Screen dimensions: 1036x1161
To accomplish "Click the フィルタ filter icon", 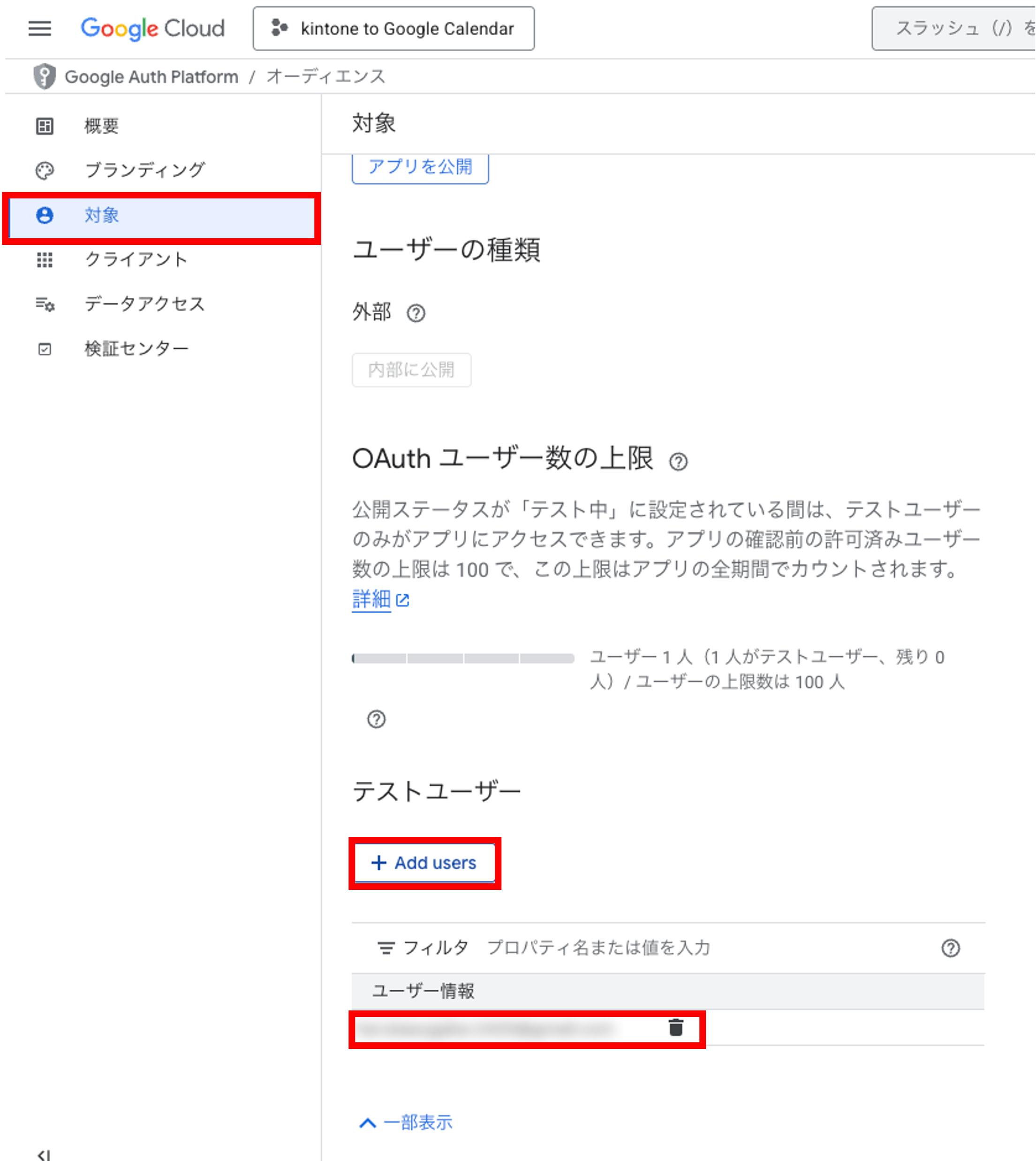I will click(386, 948).
